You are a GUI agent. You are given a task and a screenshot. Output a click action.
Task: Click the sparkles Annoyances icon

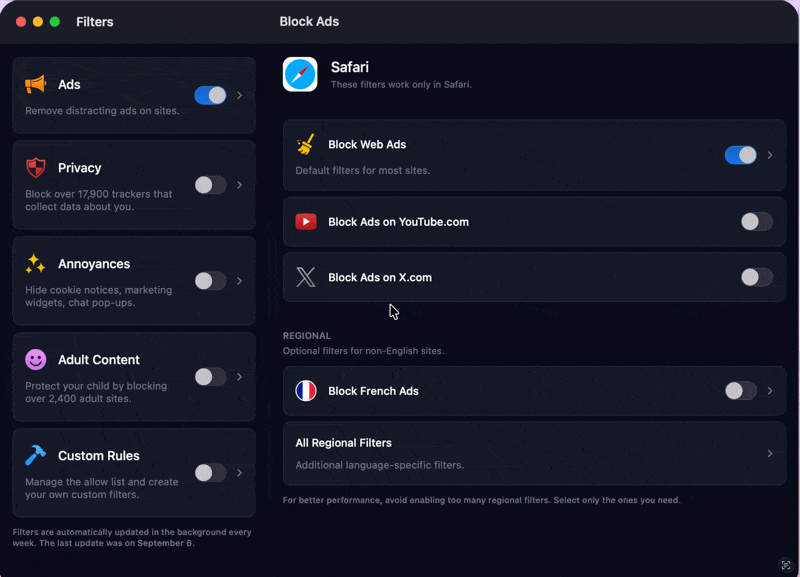[36, 263]
